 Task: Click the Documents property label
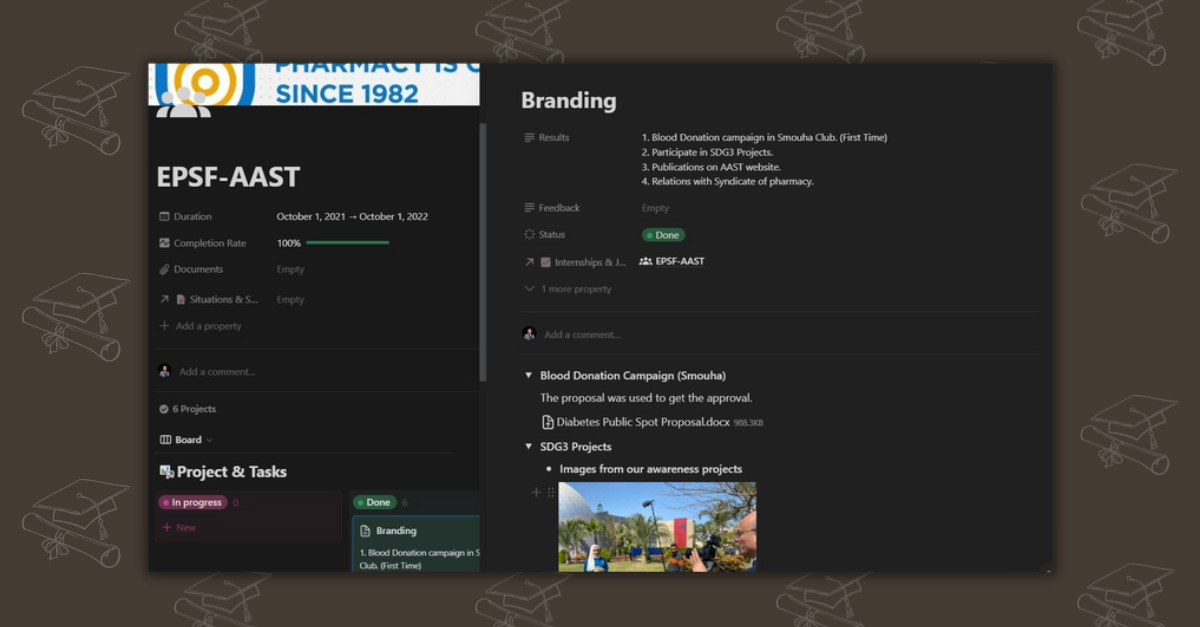(x=198, y=269)
